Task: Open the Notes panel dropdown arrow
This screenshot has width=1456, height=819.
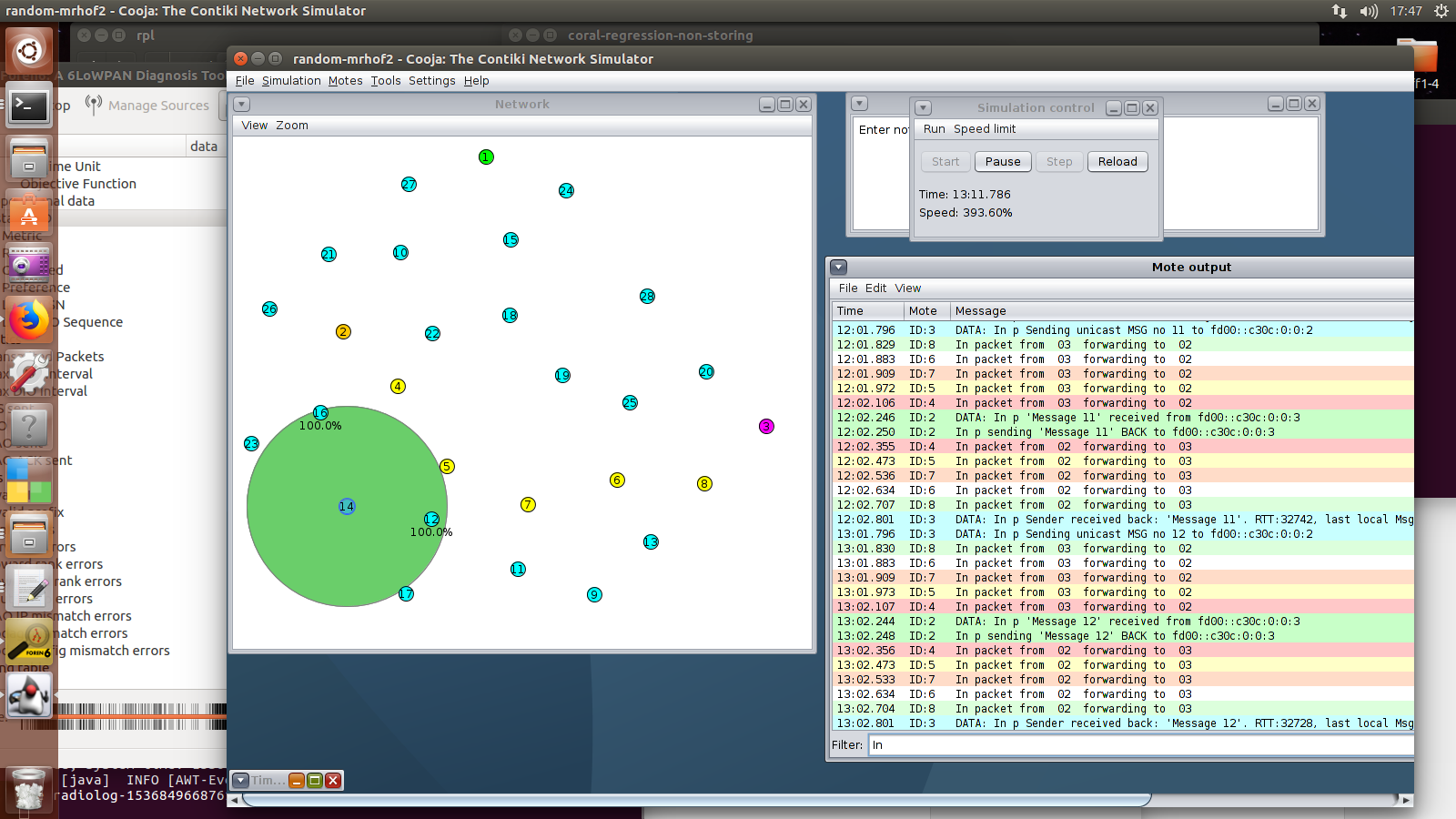Action: tap(860, 104)
